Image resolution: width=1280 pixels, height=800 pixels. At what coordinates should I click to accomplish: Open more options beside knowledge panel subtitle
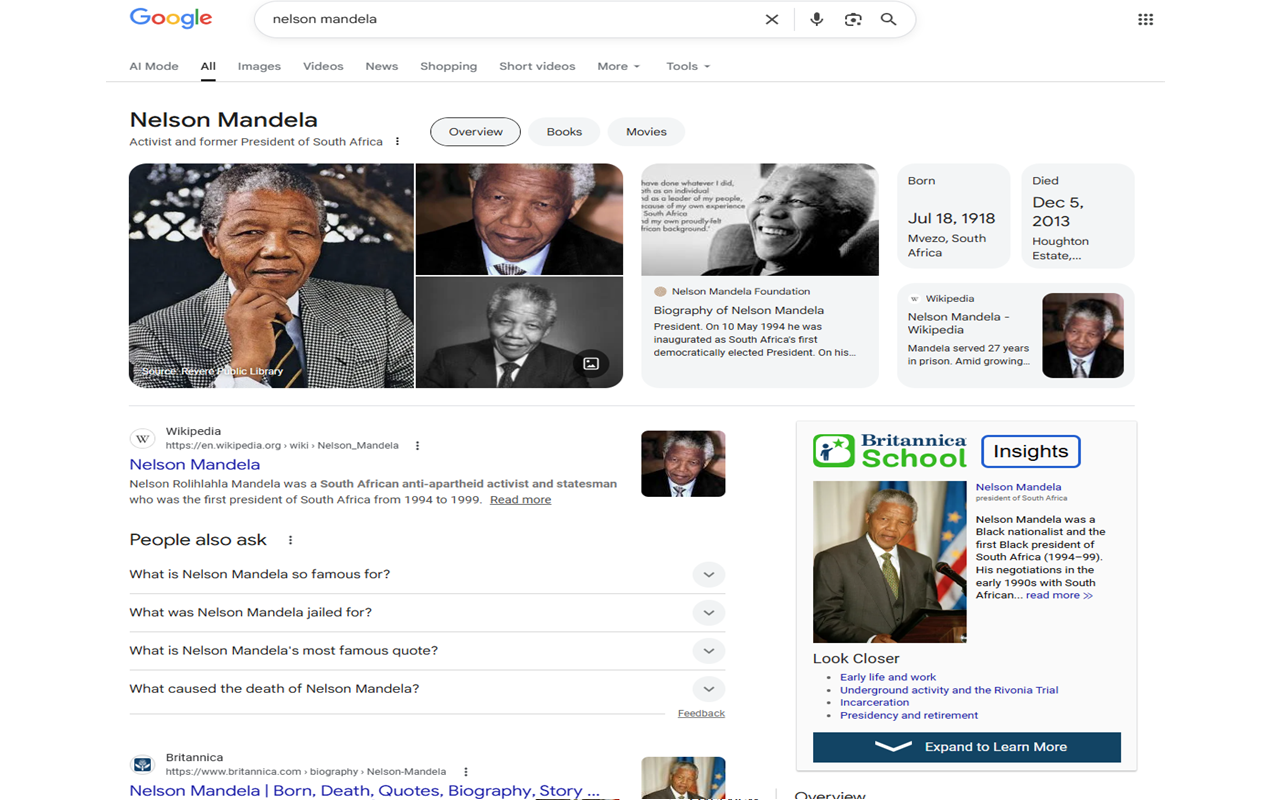(x=397, y=142)
